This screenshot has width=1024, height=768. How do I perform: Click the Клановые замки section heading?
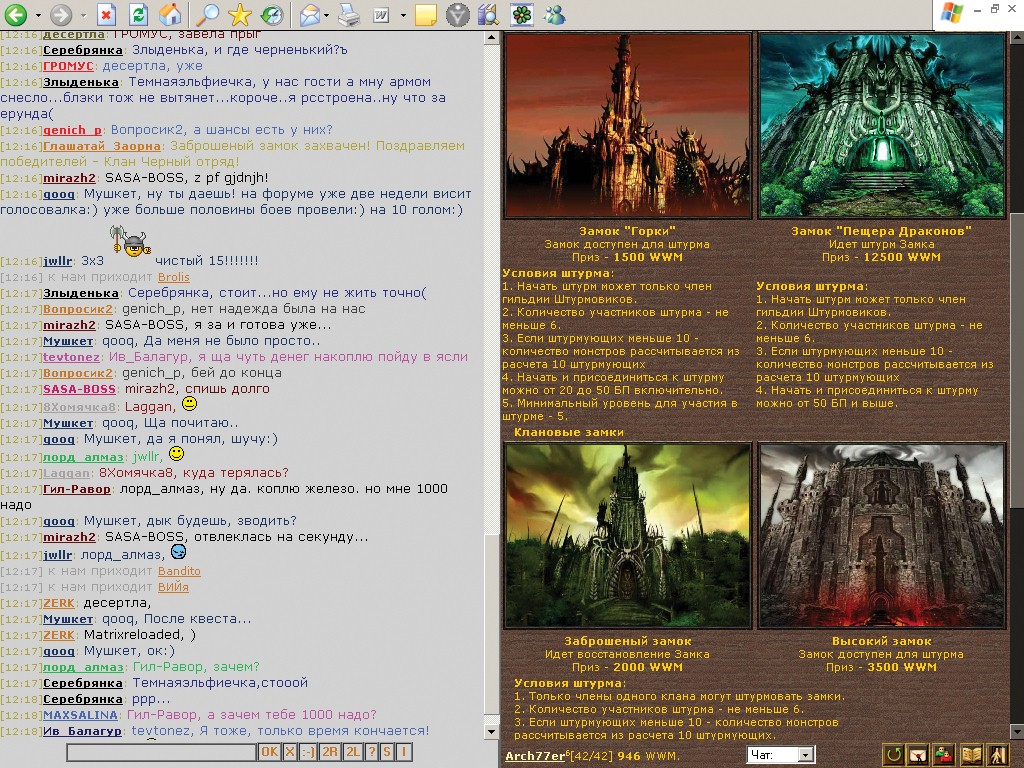[x=568, y=432]
